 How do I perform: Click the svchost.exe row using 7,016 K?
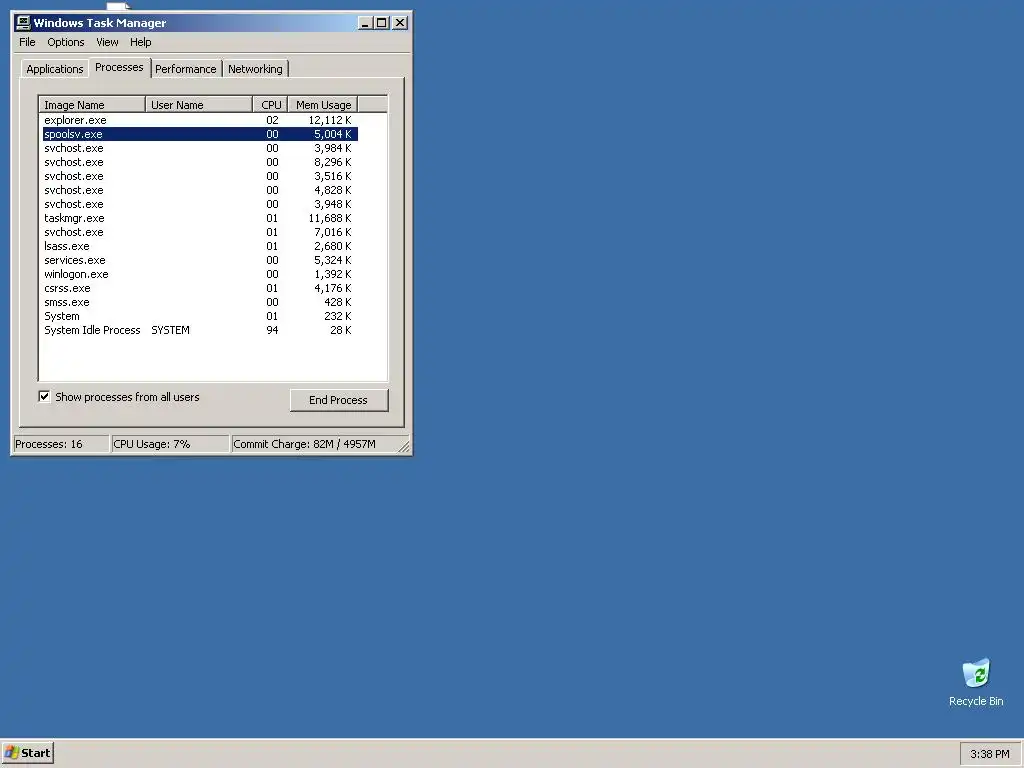pos(200,232)
